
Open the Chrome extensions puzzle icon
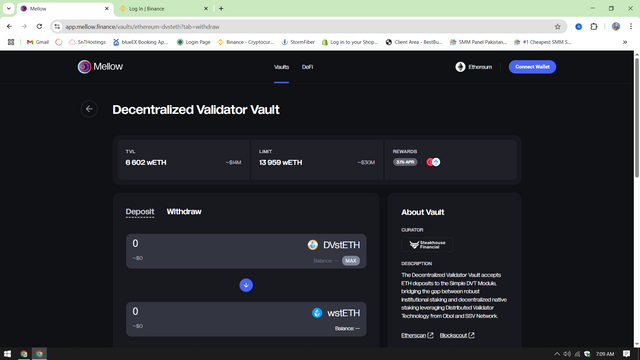coord(594,27)
